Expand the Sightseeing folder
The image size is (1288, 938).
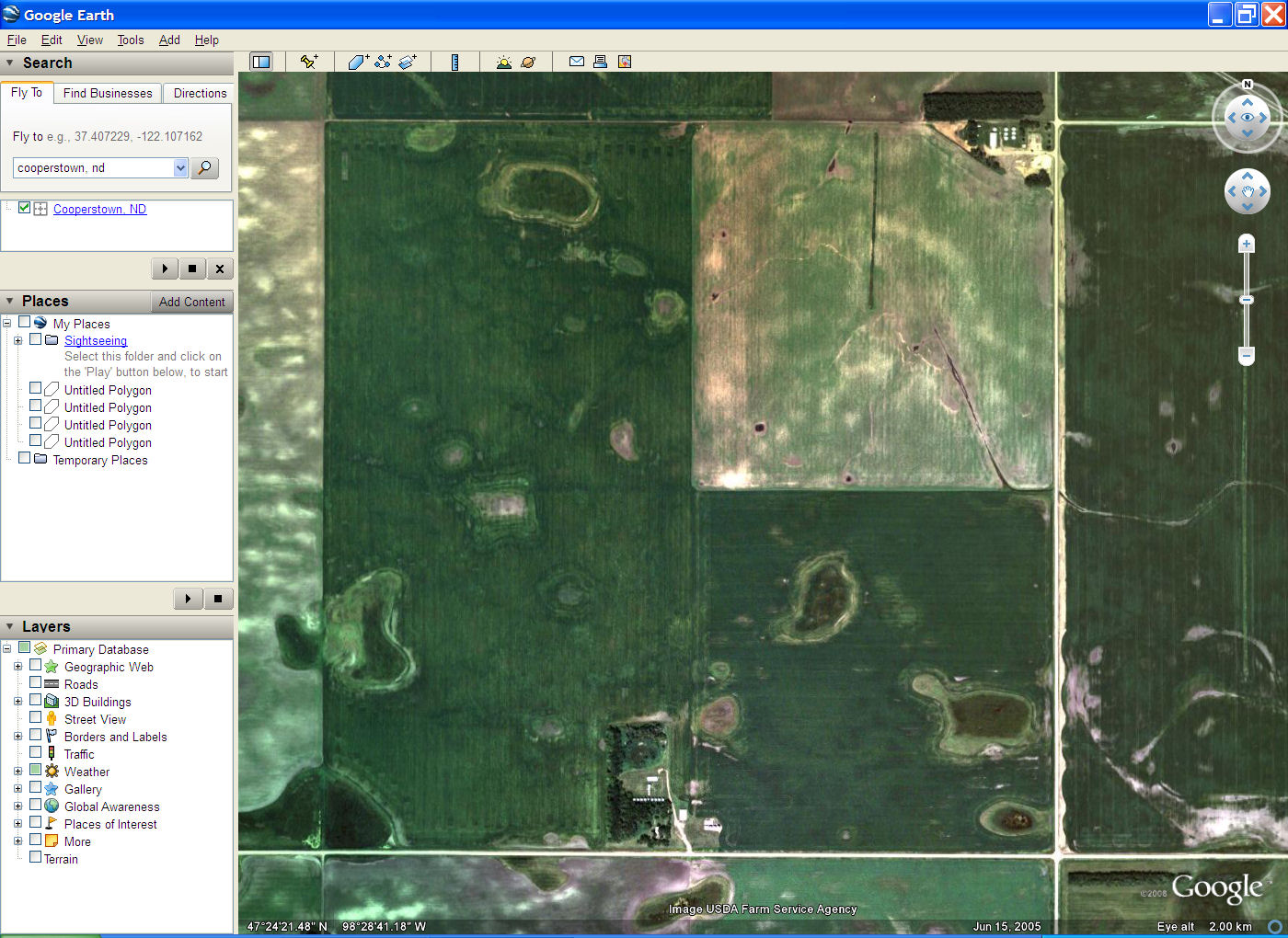[x=17, y=340]
